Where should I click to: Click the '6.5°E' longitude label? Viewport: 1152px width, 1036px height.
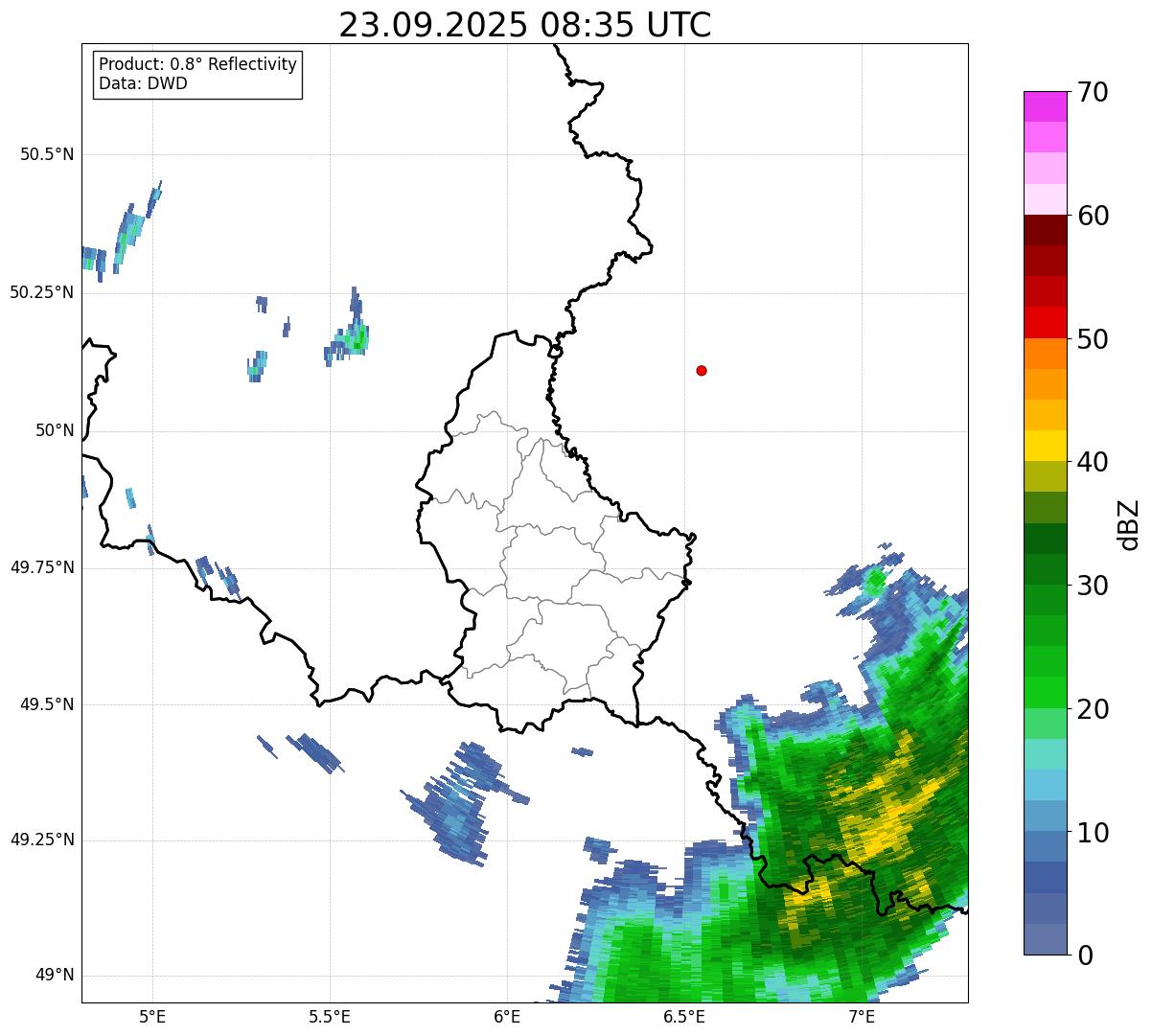tap(685, 1016)
